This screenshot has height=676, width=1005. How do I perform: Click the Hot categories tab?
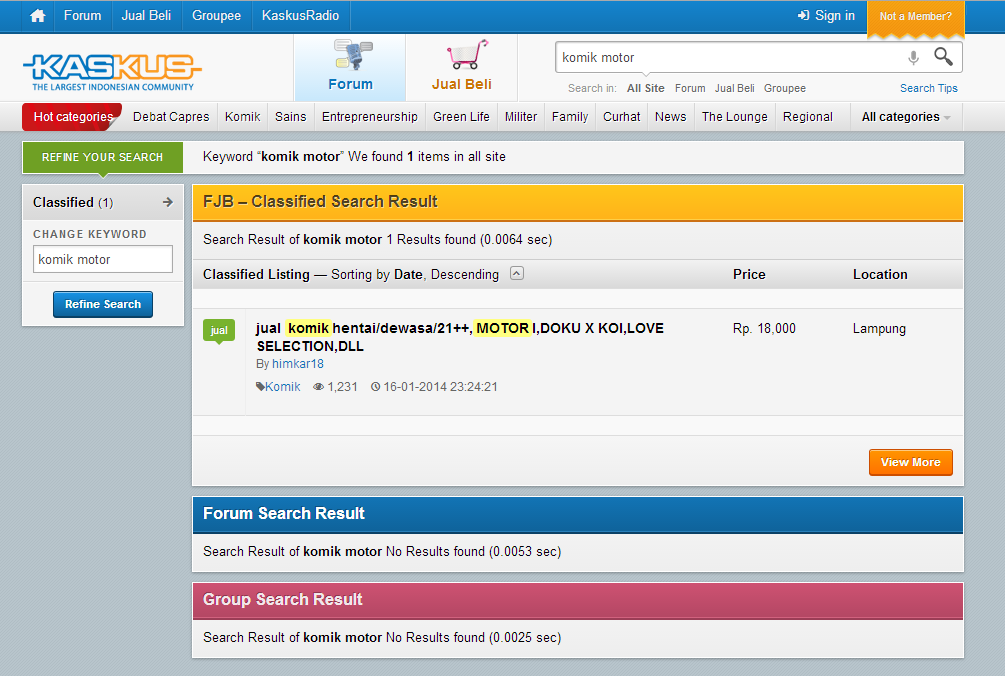(72, 117)
